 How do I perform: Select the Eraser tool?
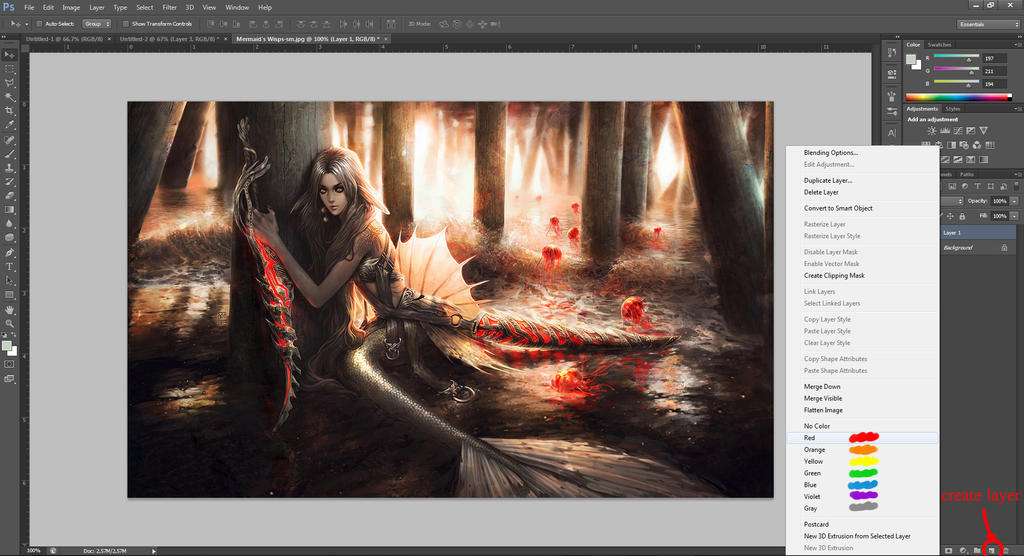tap(9, 195)
